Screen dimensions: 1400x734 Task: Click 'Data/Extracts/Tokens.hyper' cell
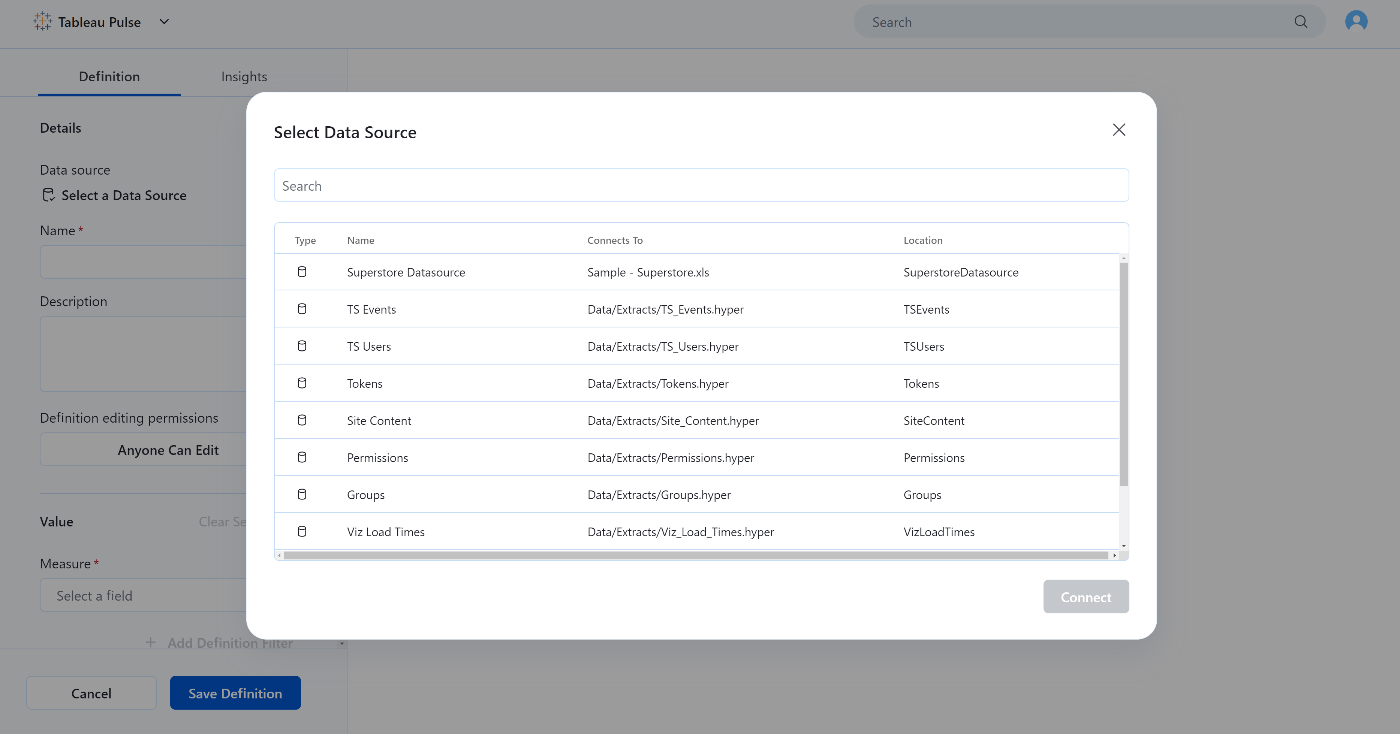pos(658,383)
